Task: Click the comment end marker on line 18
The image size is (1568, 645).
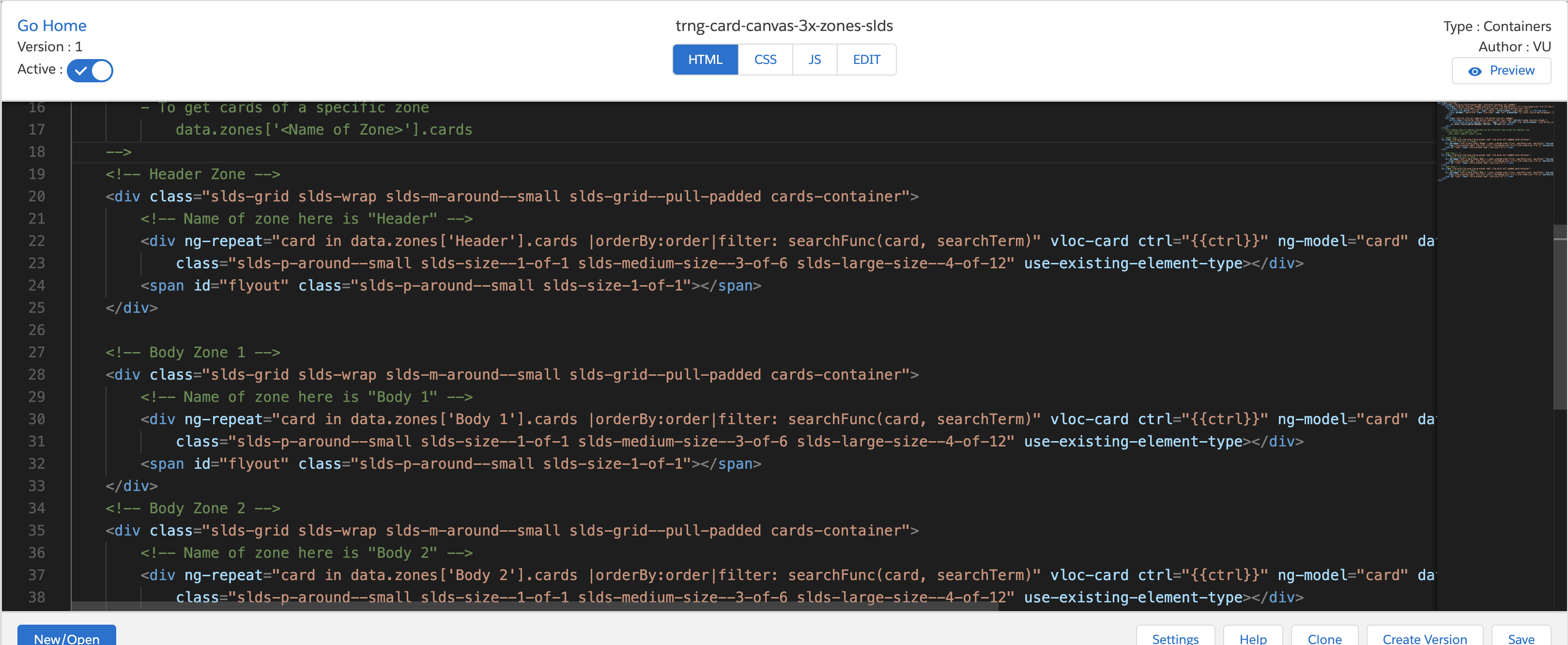Action: point(119,152)
